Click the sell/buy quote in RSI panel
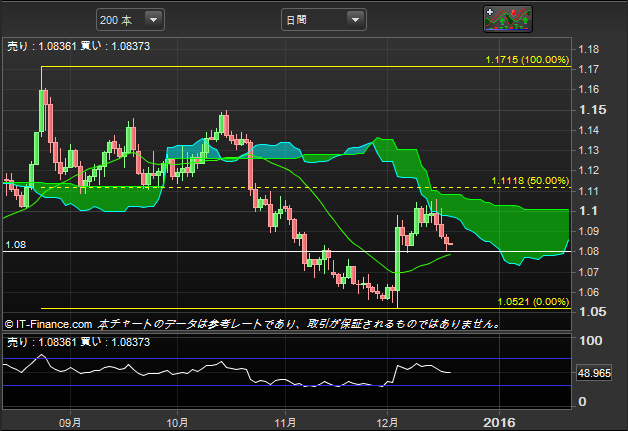The height and width of the screenshot is (431, 628). click(78, 342)
